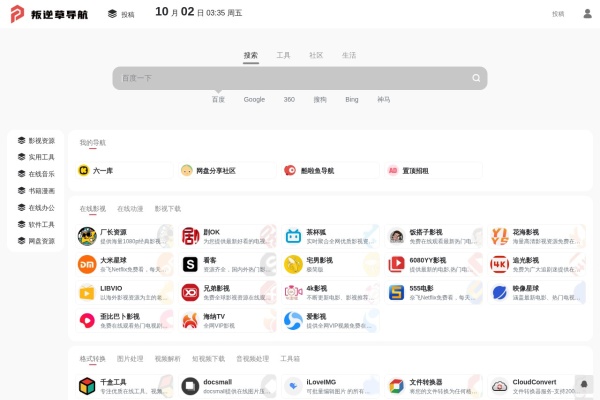Open 看客 black S icon
This screenshot has height=400, width=600.
tap(190, 264)
